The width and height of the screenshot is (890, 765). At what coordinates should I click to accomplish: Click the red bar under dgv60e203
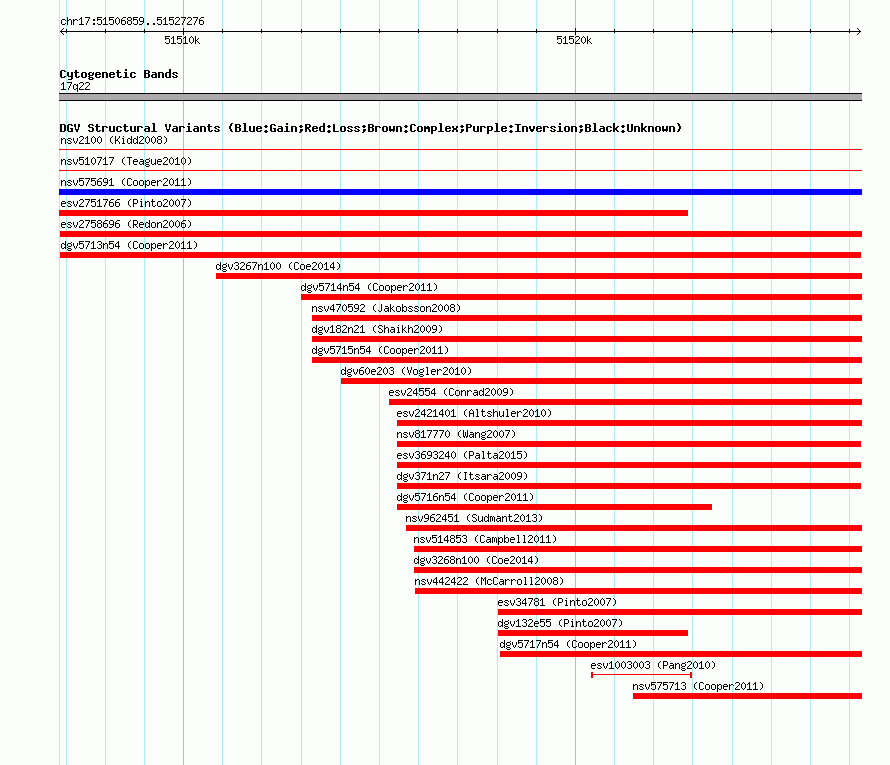601,381
